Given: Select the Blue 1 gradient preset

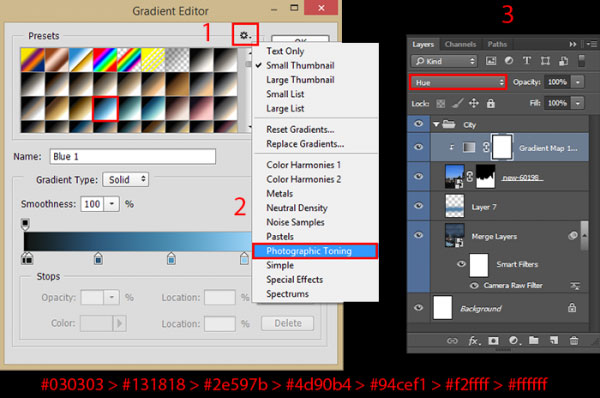Looking at the screenshot, I should 105,108.
